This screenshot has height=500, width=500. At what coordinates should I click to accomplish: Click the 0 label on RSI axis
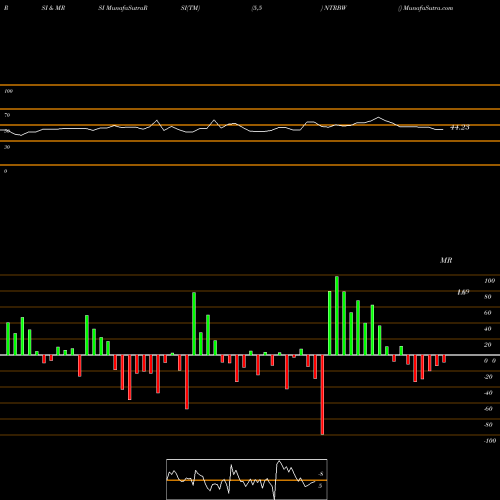[x=5, y=171]
